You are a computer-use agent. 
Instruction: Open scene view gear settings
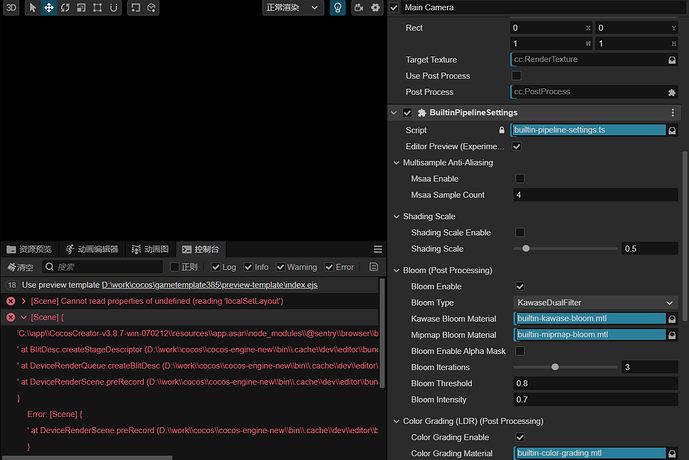[x=375, y=7]
